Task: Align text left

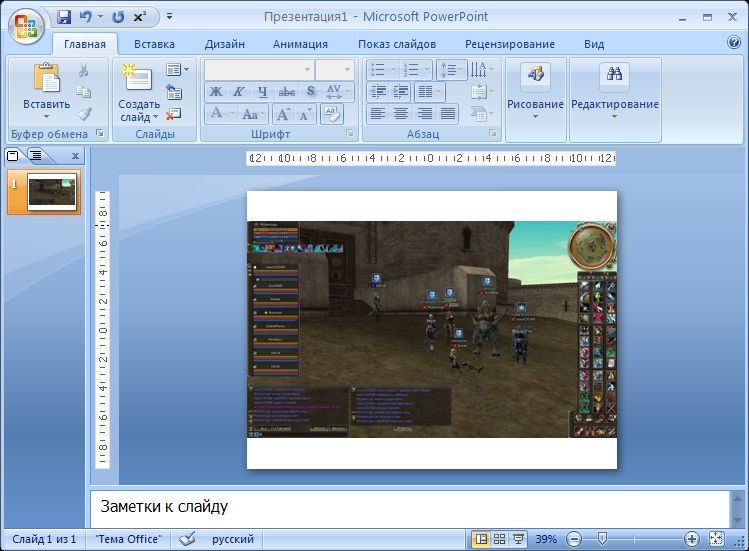Action: click(378, 114)
